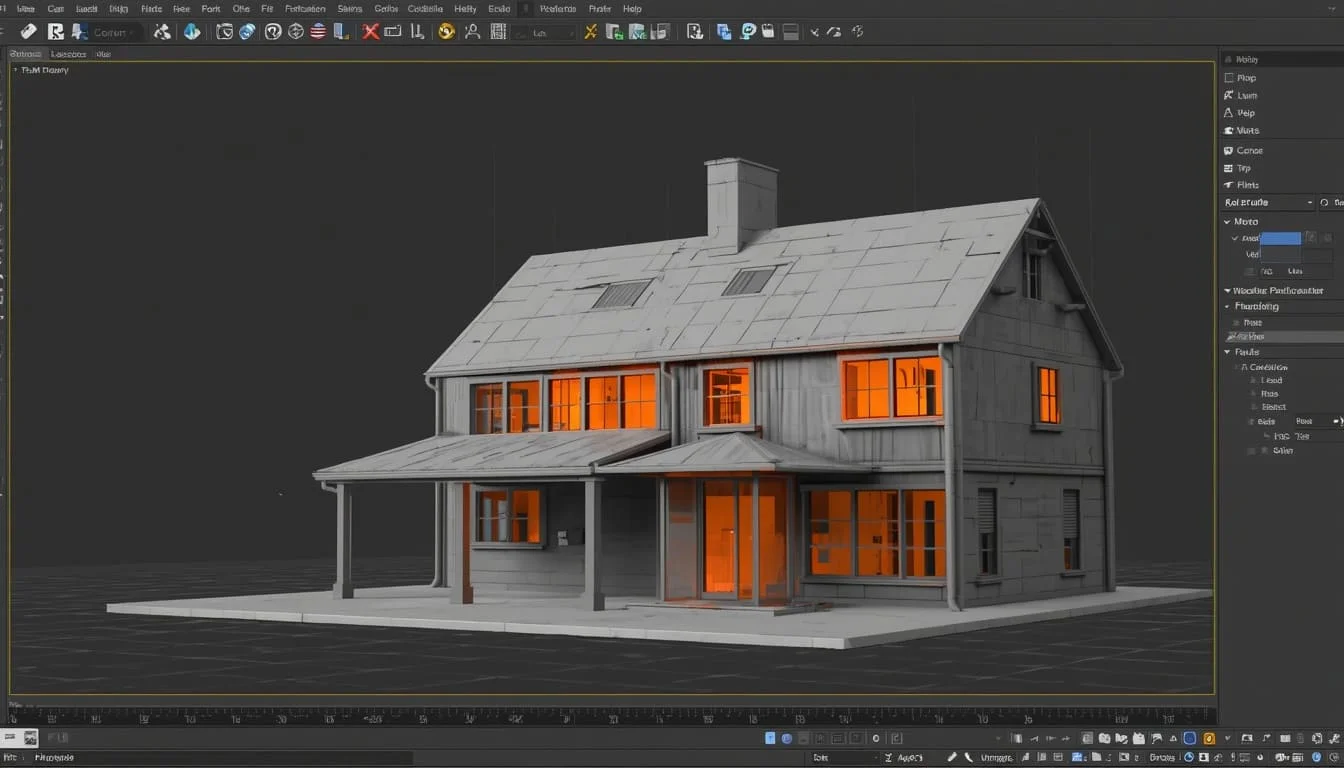Click the page with arrow icon
Screen dimensions: 1344x768
click(695, 32)
